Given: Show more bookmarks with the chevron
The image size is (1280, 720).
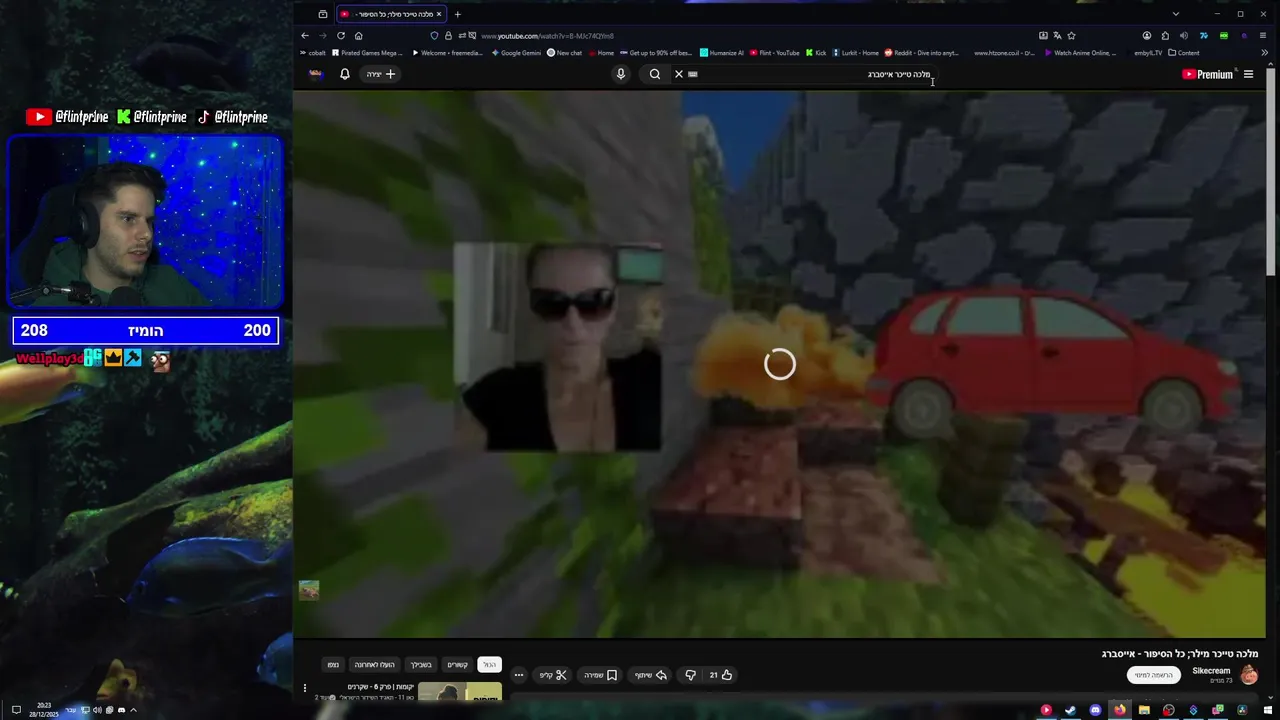Looking at the screenshot, I should click(1265, 53).
